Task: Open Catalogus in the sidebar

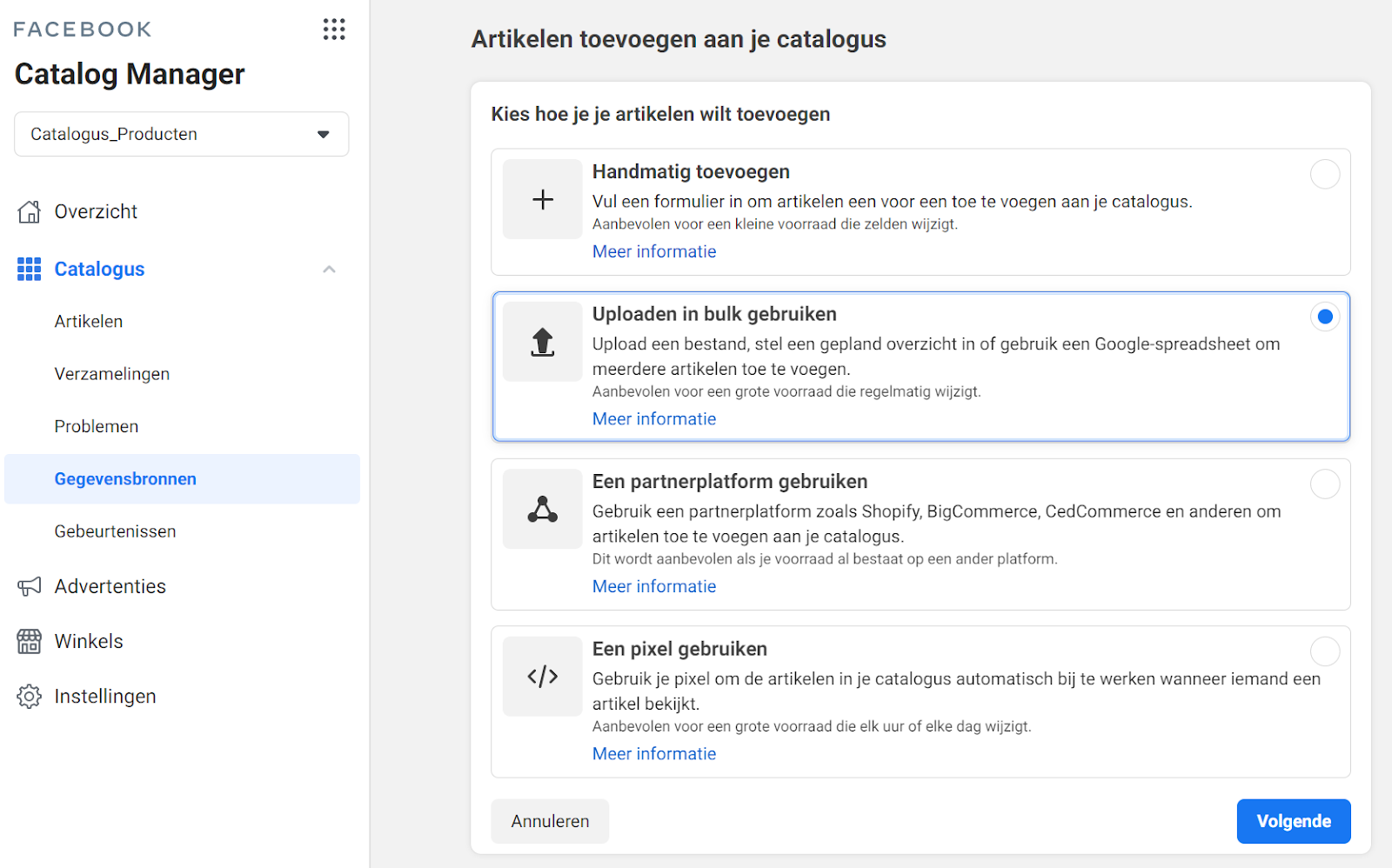Action: 99,269
